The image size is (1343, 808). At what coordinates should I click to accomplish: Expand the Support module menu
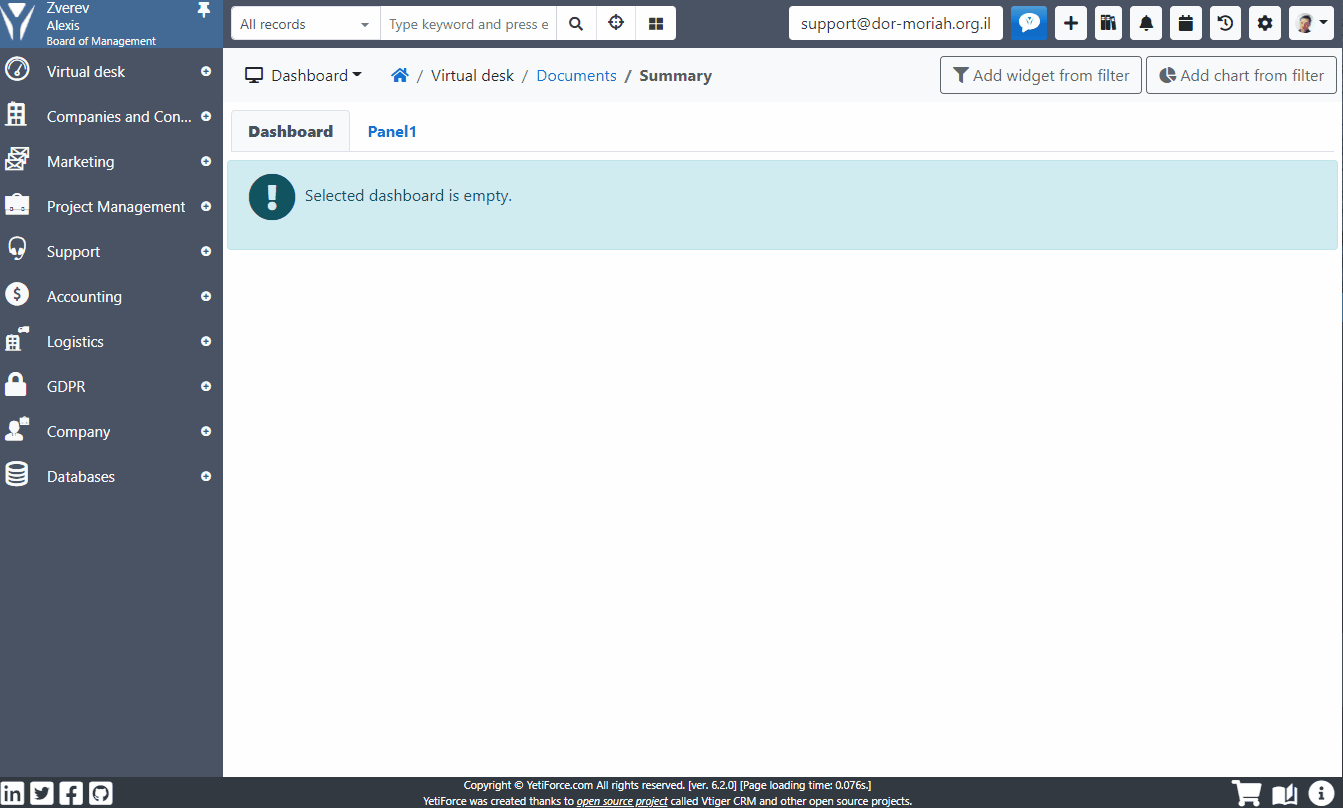205,251
